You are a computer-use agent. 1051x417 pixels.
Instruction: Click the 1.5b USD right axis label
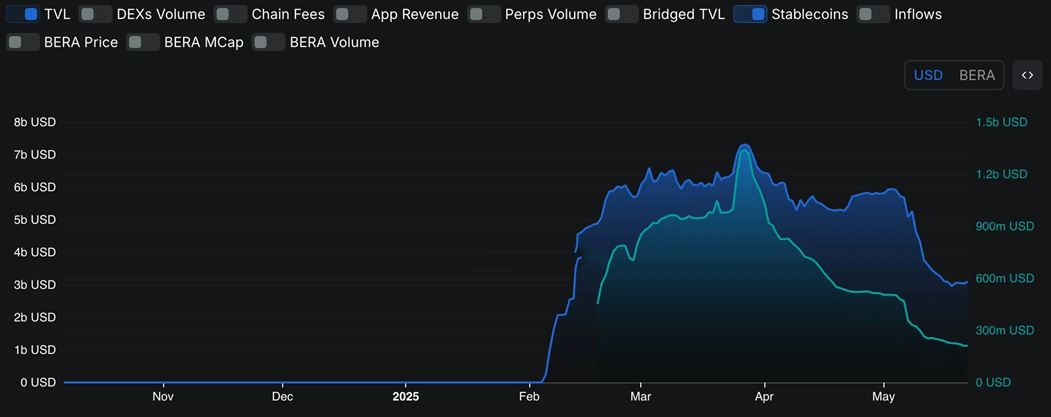point(1001,122)
